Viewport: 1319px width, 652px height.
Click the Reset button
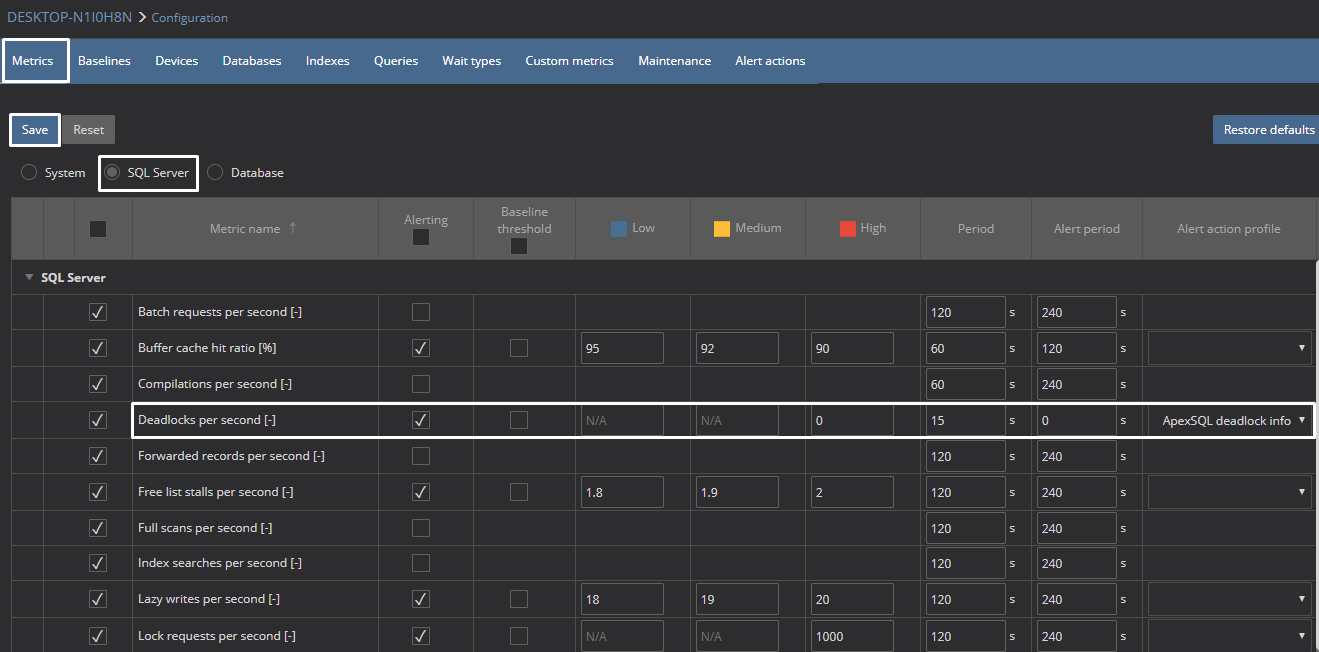89,130
